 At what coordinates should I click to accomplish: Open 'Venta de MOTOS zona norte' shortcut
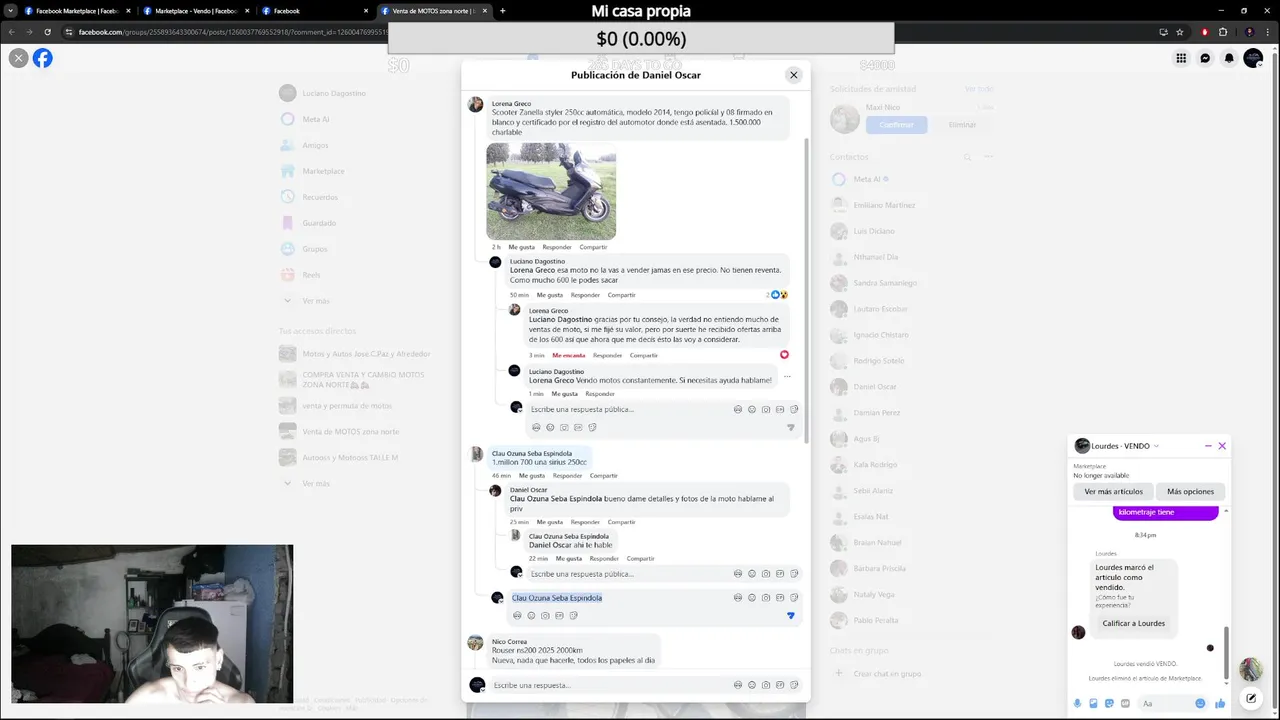(350, 432)
